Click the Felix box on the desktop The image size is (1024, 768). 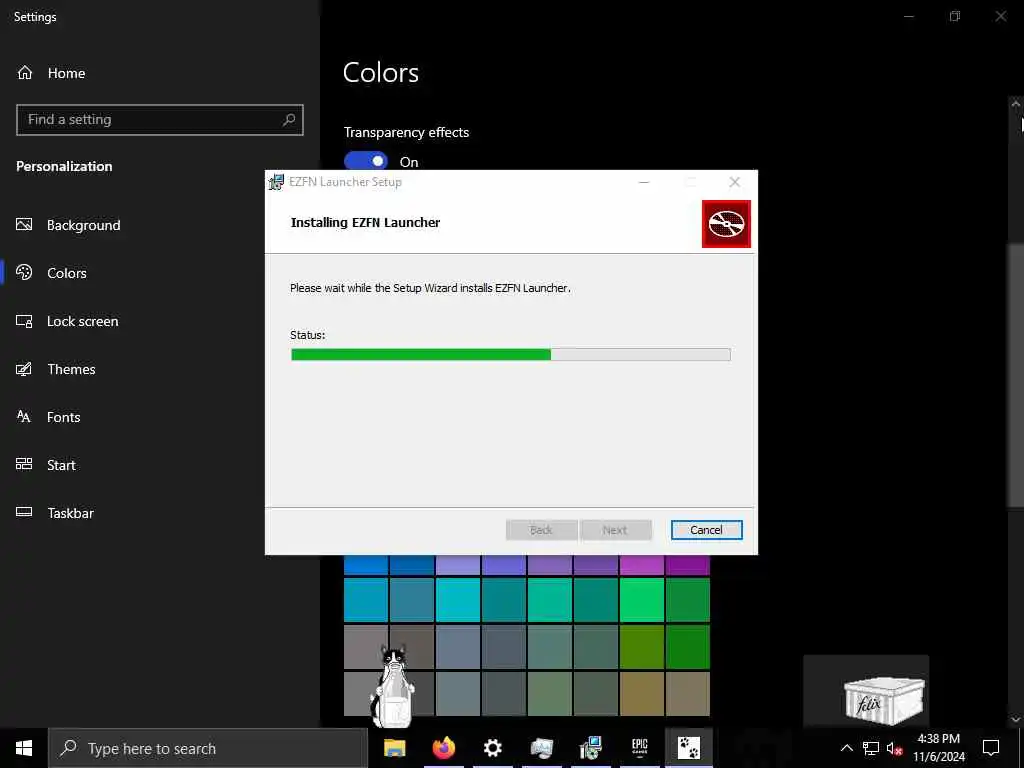pos(884,700)
